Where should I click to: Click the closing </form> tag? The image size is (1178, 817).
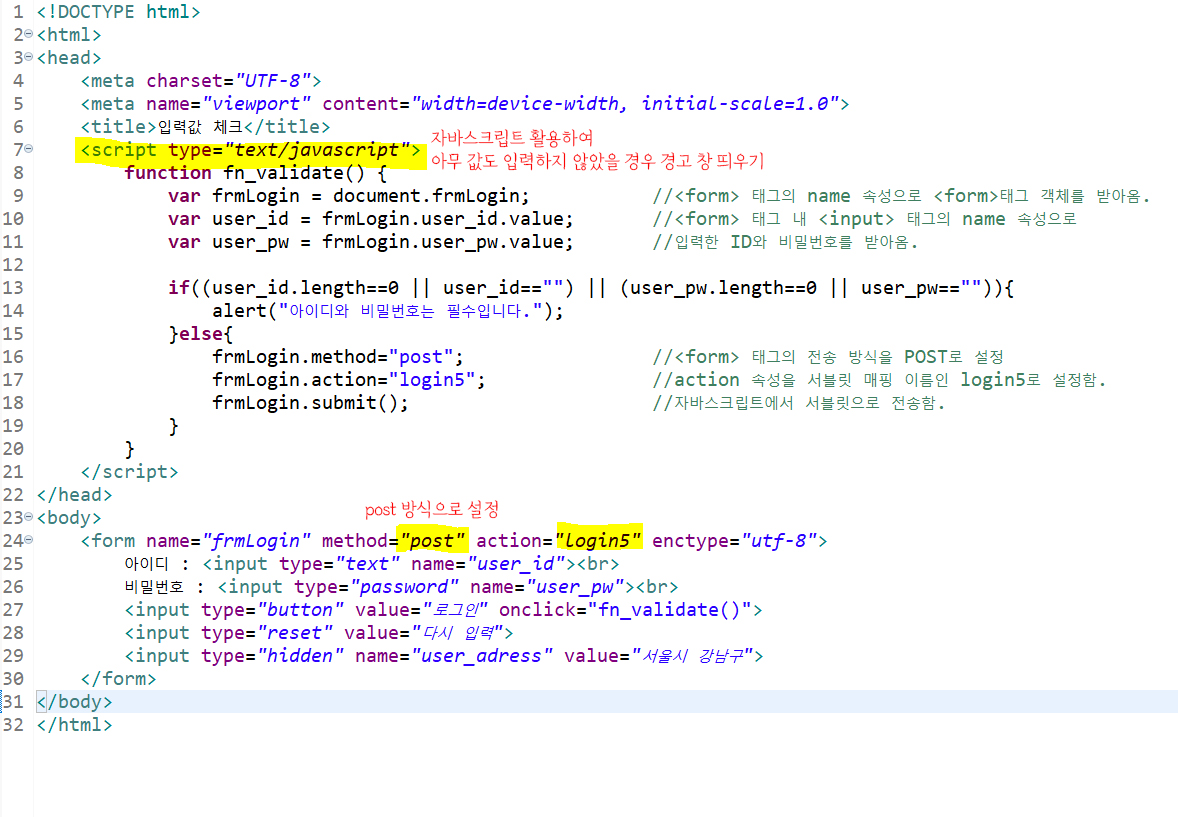pos(118,679)
